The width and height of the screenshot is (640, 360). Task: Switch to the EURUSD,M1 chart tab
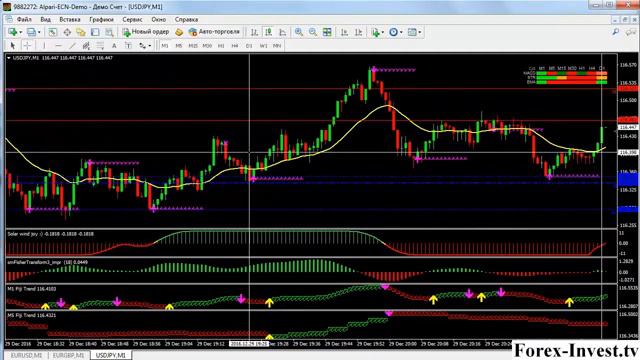pos(26,356)
